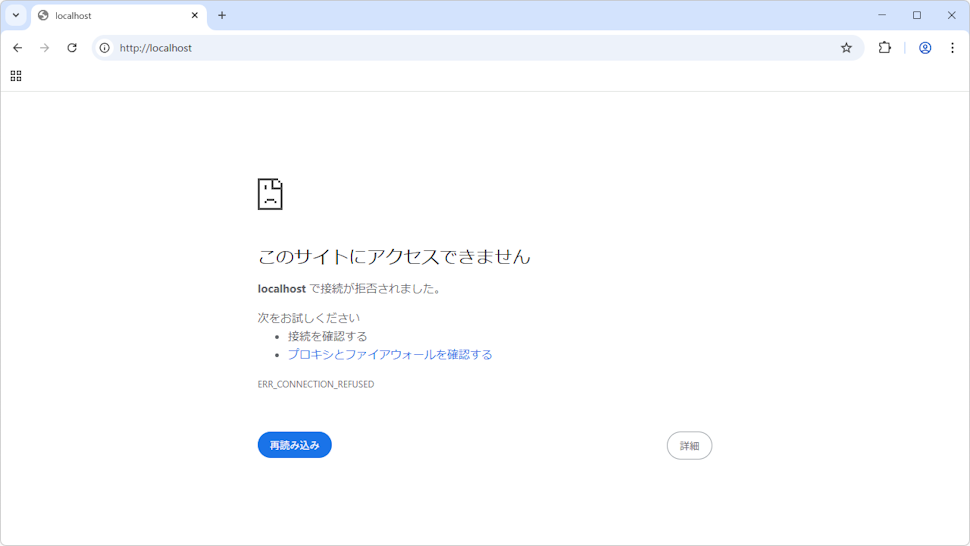This screenshot has width=970, height=546.
Task: Close the browser window
Action: (951, 15)
